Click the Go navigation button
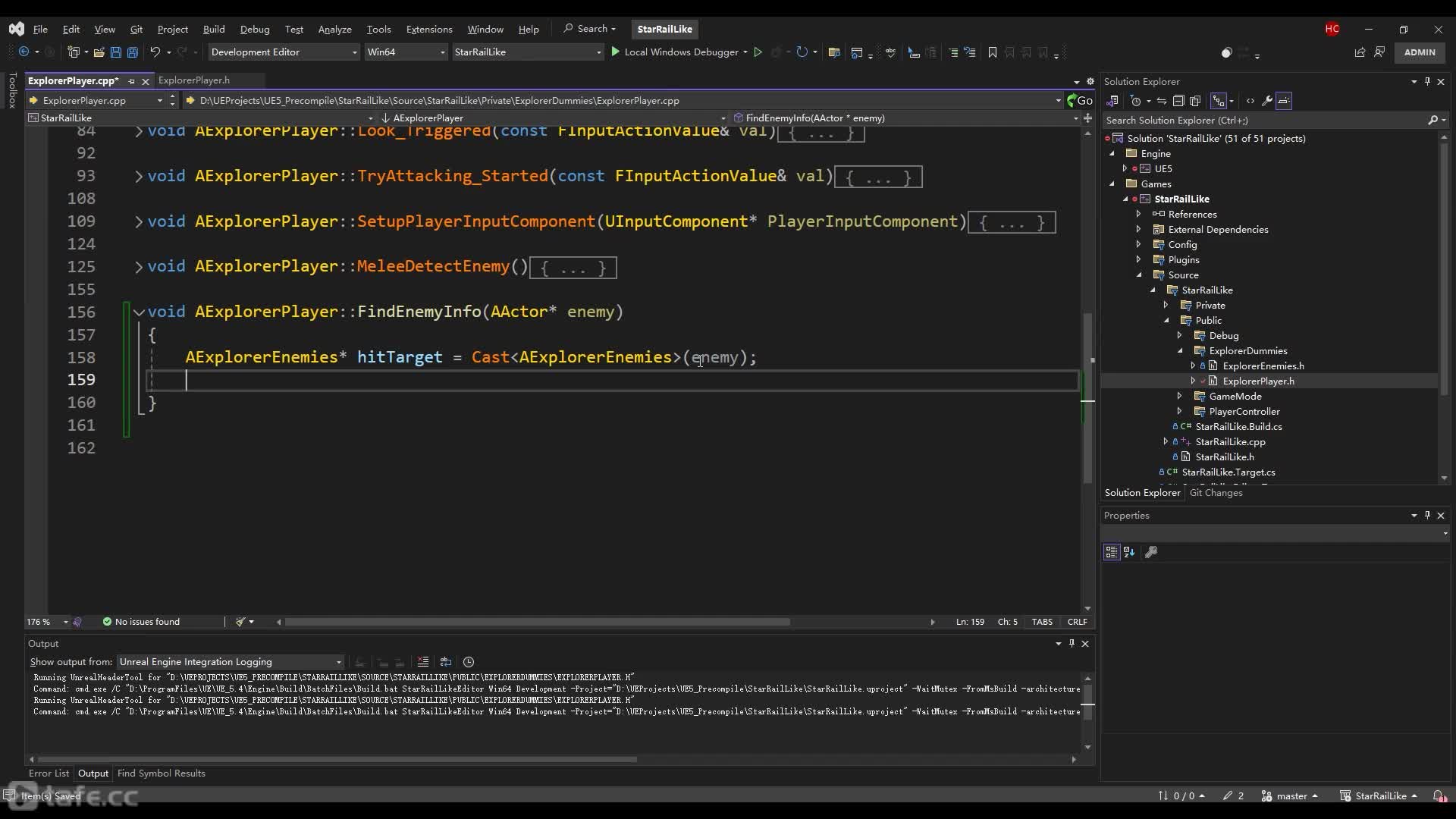Screen dimensions: 1456x819 [x=1079, y=100]
